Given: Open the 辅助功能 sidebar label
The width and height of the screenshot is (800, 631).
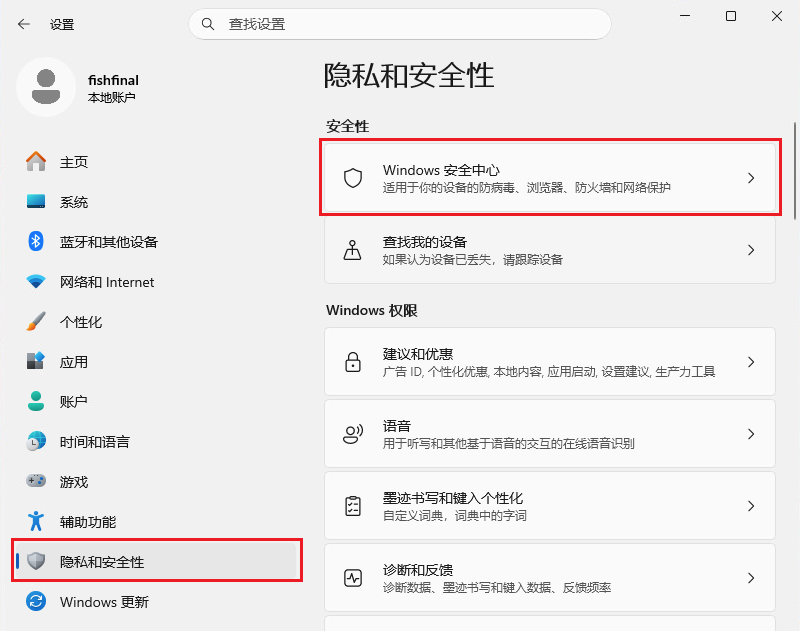Looking at the screenshot, I should pos(88,522).
